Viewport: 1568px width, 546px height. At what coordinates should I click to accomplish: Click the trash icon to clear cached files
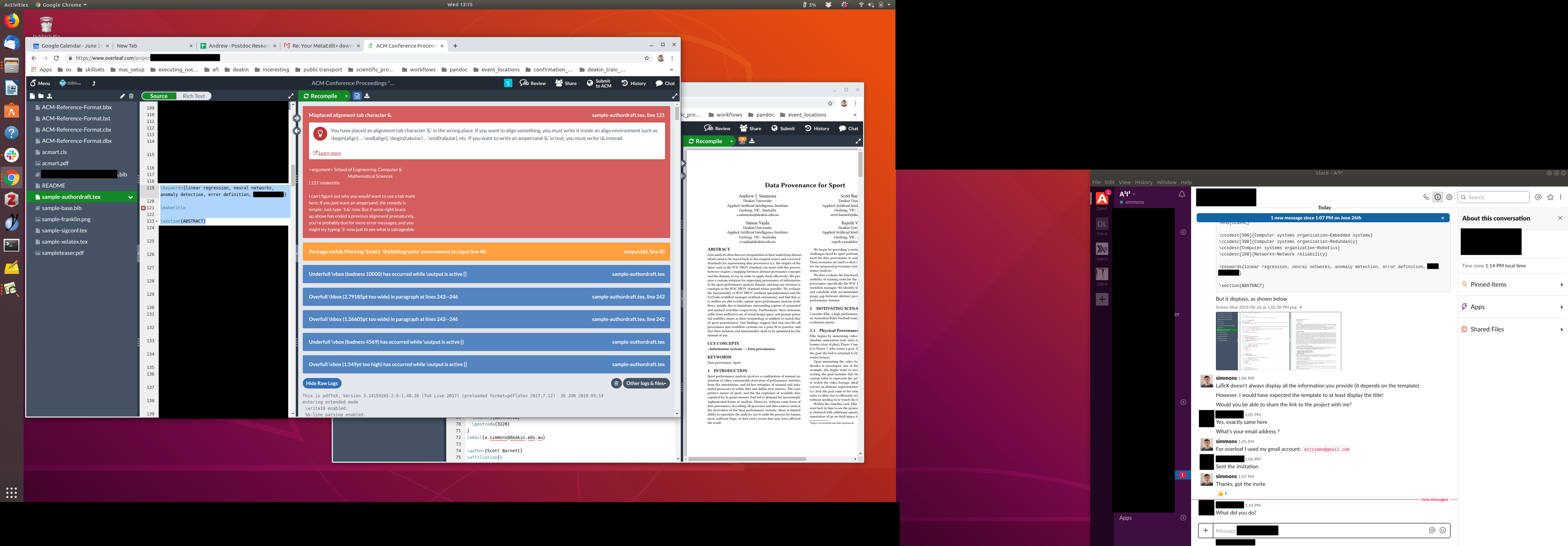pyautogui.click(x=616, y=384)
